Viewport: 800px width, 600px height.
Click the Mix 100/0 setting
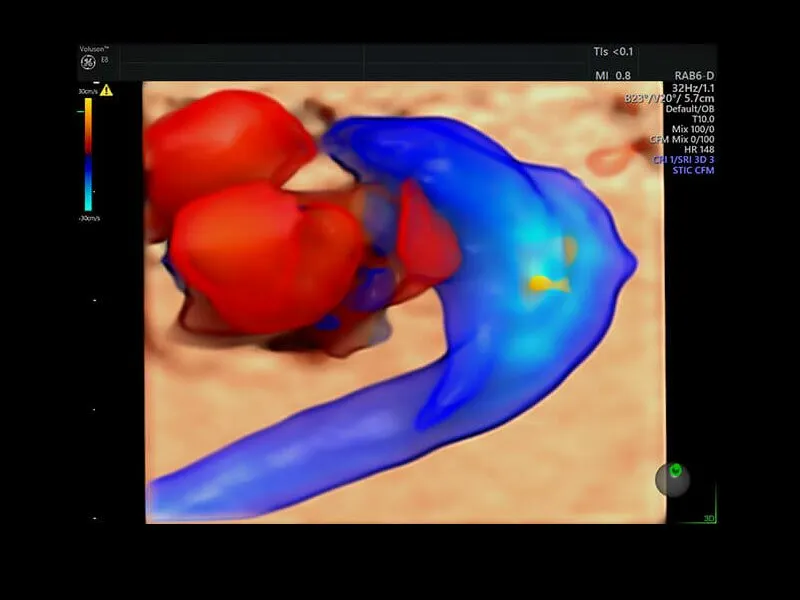pos(692,129)
